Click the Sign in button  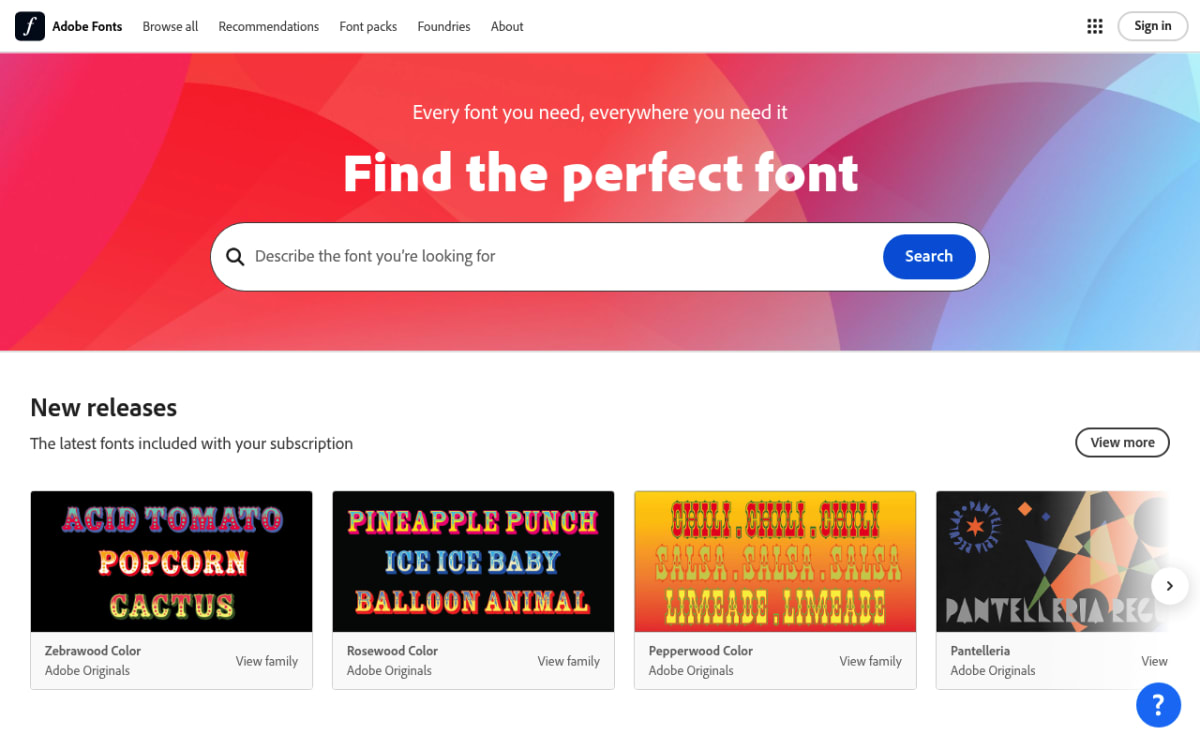(1152, 26)
